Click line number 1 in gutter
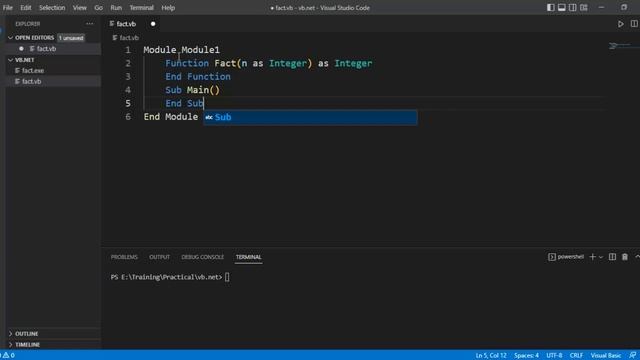 click(128, 50)
